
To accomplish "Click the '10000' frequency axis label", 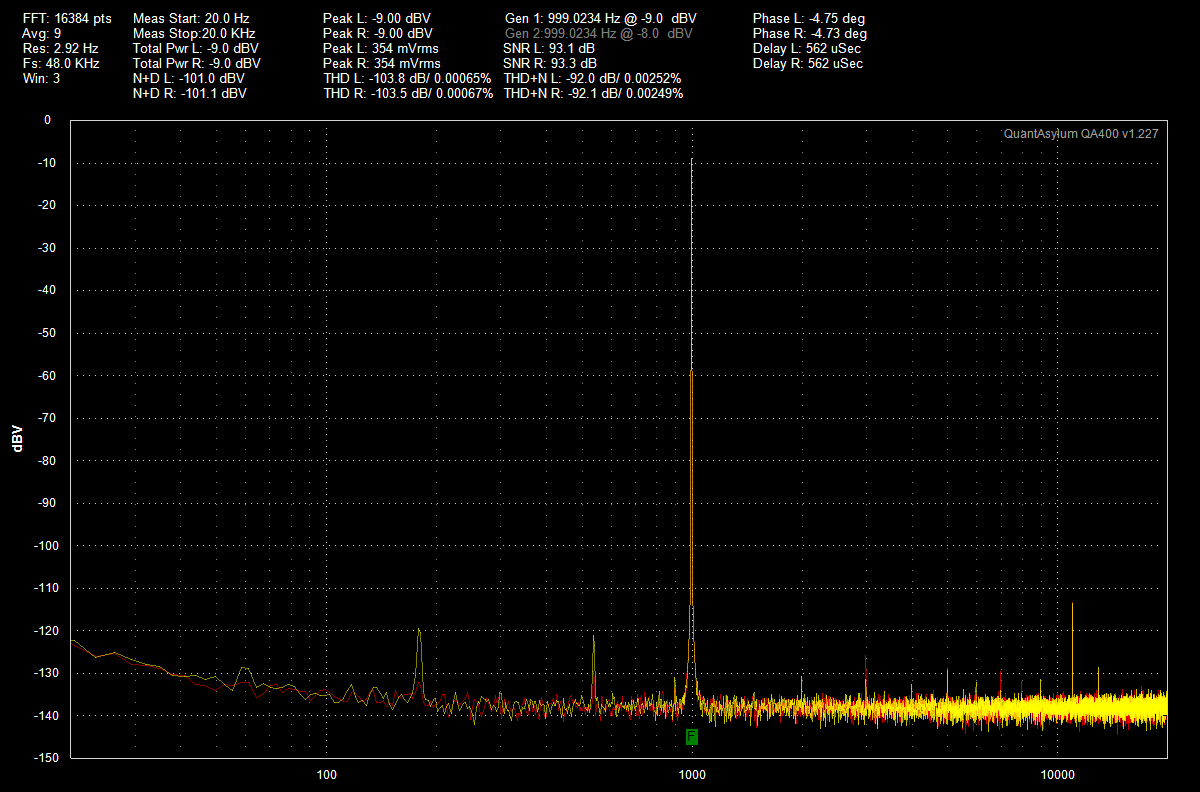I will (1058, 775).
